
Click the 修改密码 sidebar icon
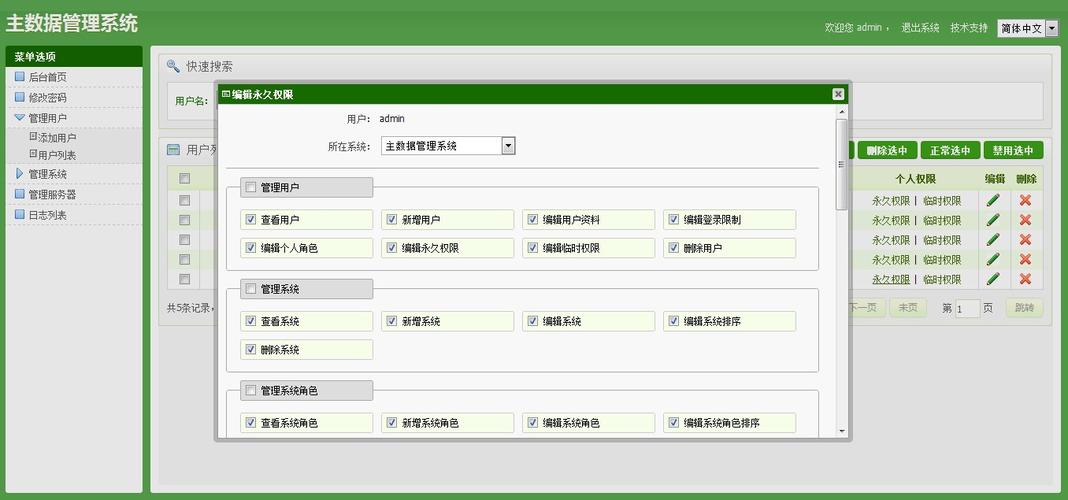pos(19,97)
